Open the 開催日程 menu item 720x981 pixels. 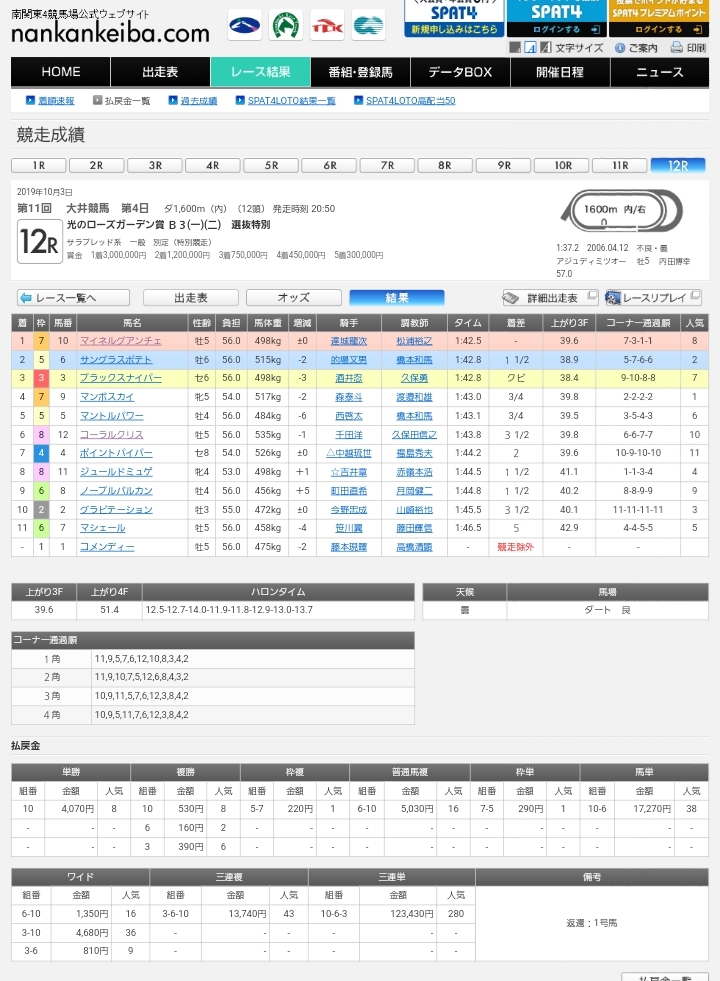pyautogui.click(x=560, y=72)
